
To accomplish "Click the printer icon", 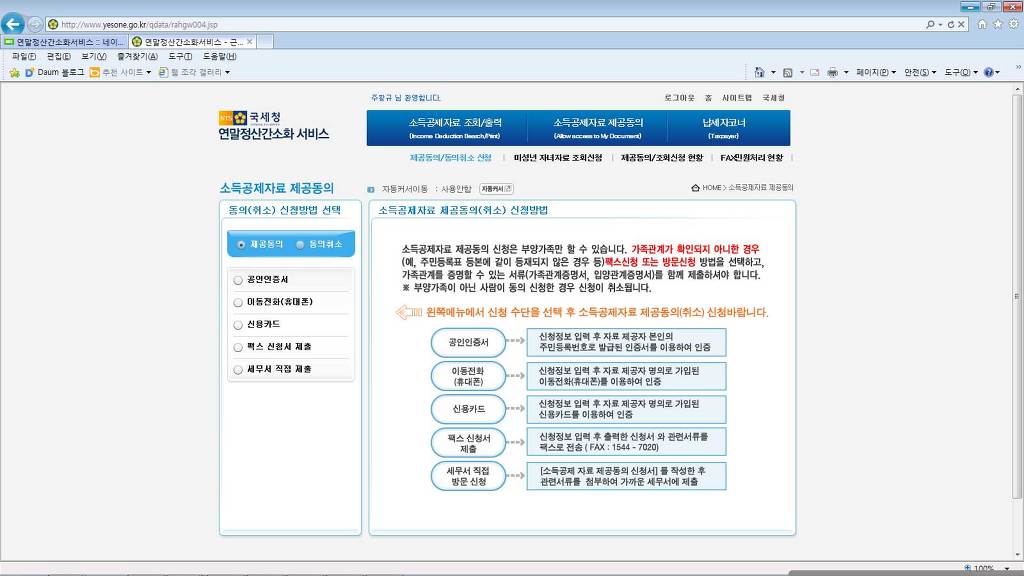I will tap(832, 72).
